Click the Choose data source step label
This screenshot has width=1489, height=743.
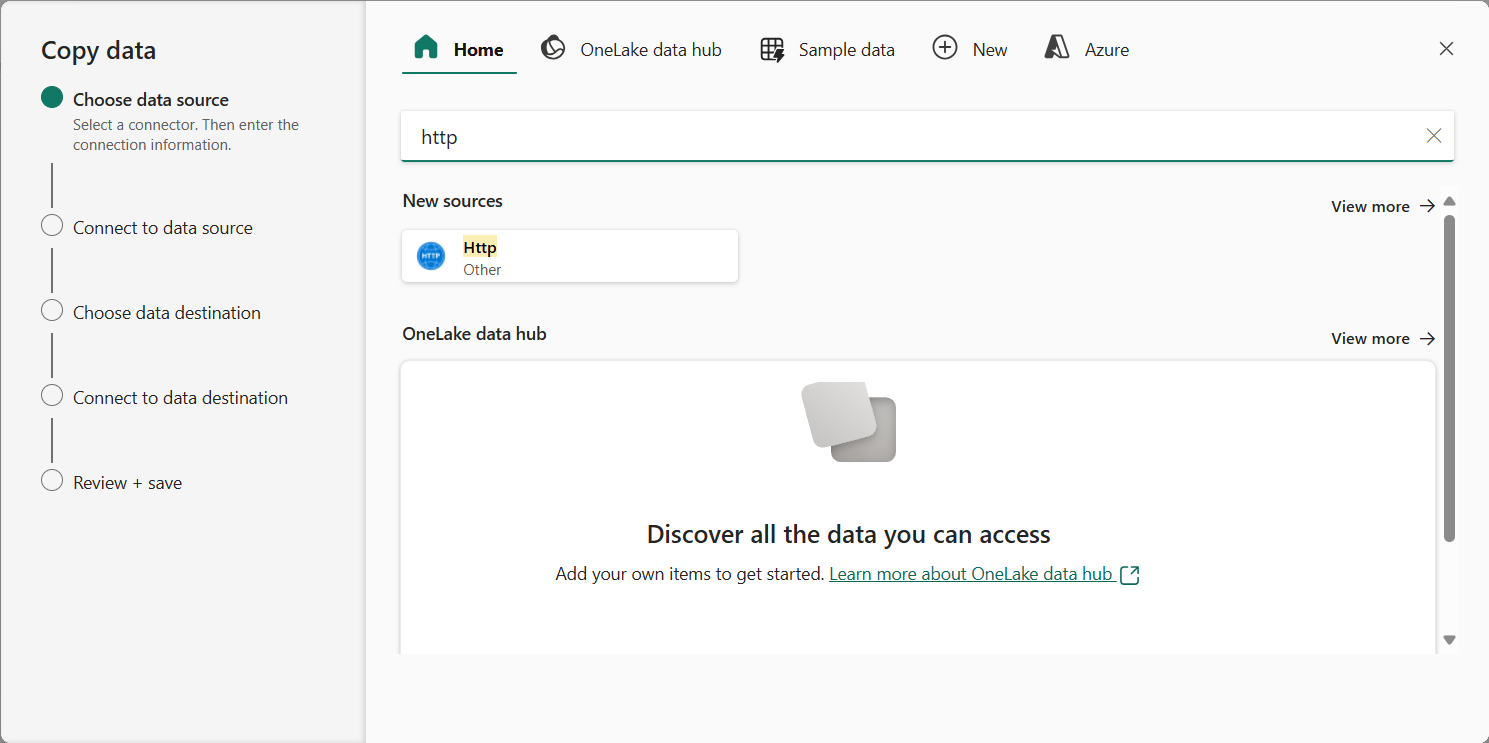[x=151, y=100]
